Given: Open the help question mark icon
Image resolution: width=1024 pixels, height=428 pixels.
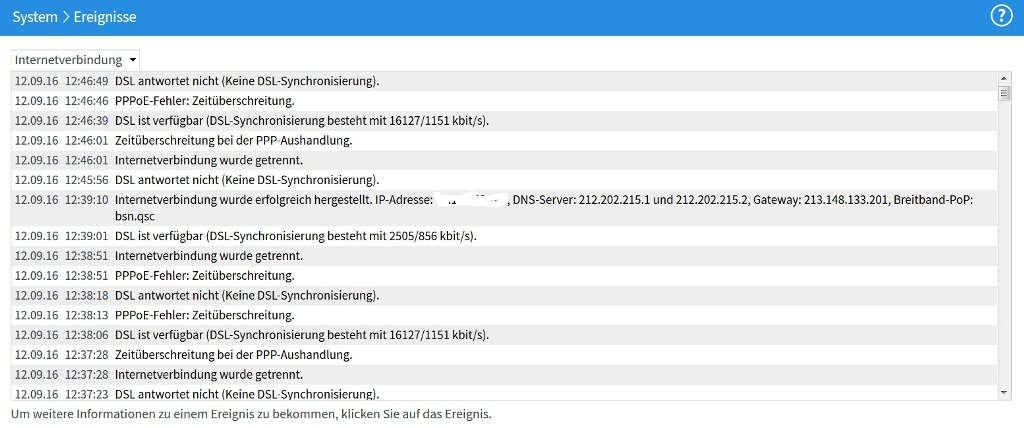Looking at the screenshot, I should click(1001, 16).
